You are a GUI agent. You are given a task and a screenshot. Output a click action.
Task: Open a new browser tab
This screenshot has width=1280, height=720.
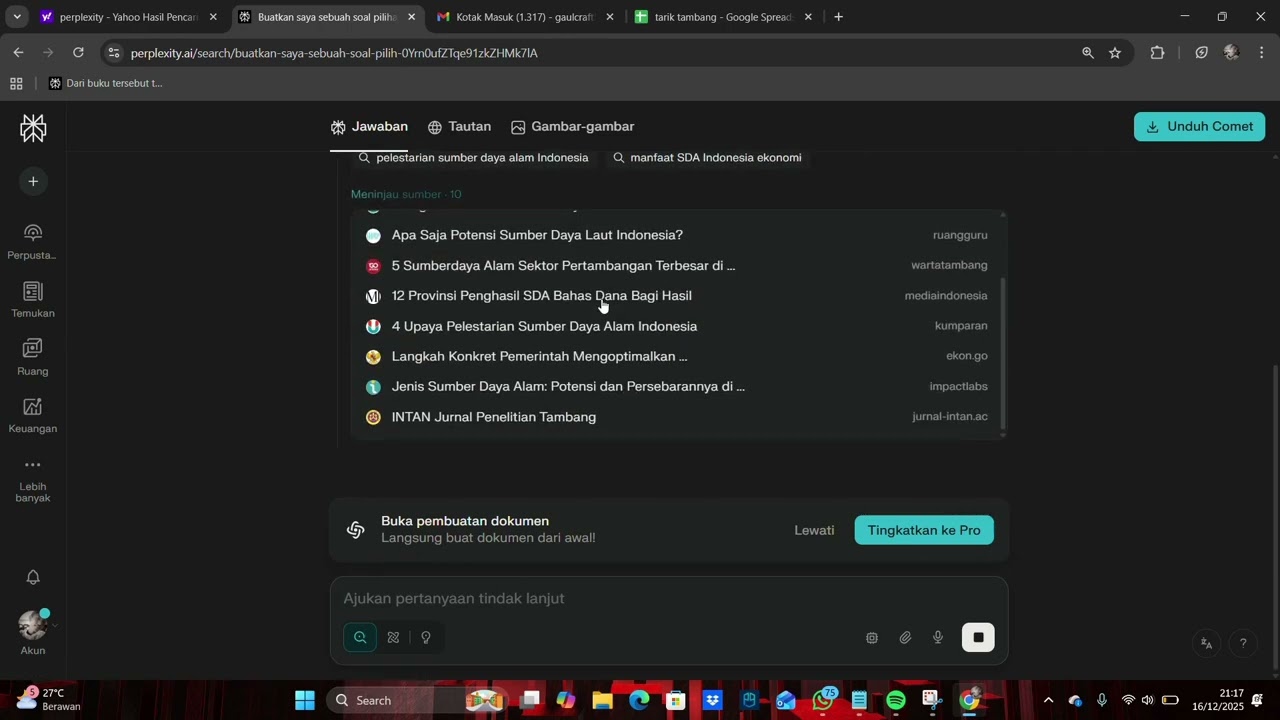(x=838, y=17)
